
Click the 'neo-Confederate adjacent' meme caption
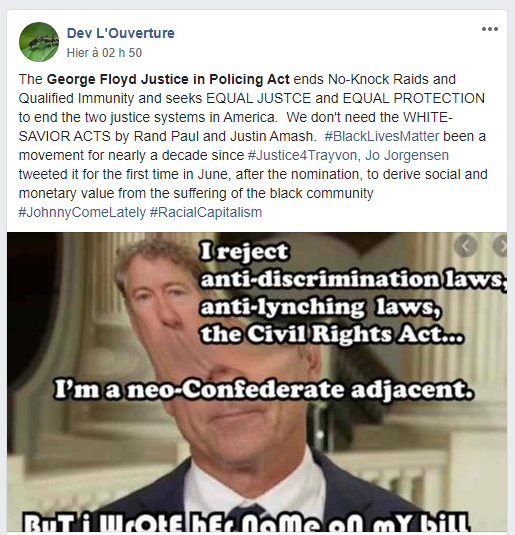[263, 390]
